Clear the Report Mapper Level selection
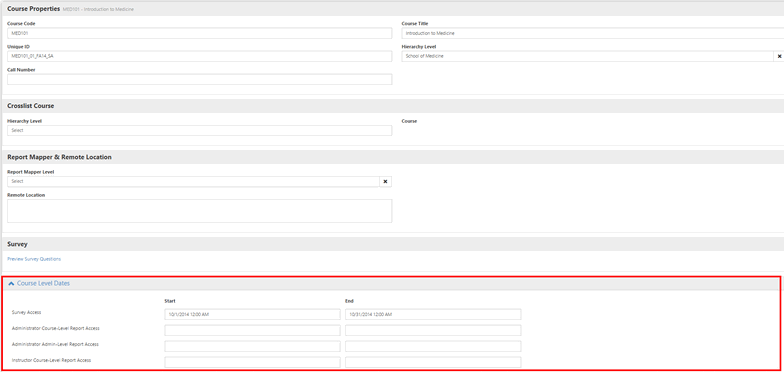784x372 pixels. pyautogui.click(x=385, y=182)
